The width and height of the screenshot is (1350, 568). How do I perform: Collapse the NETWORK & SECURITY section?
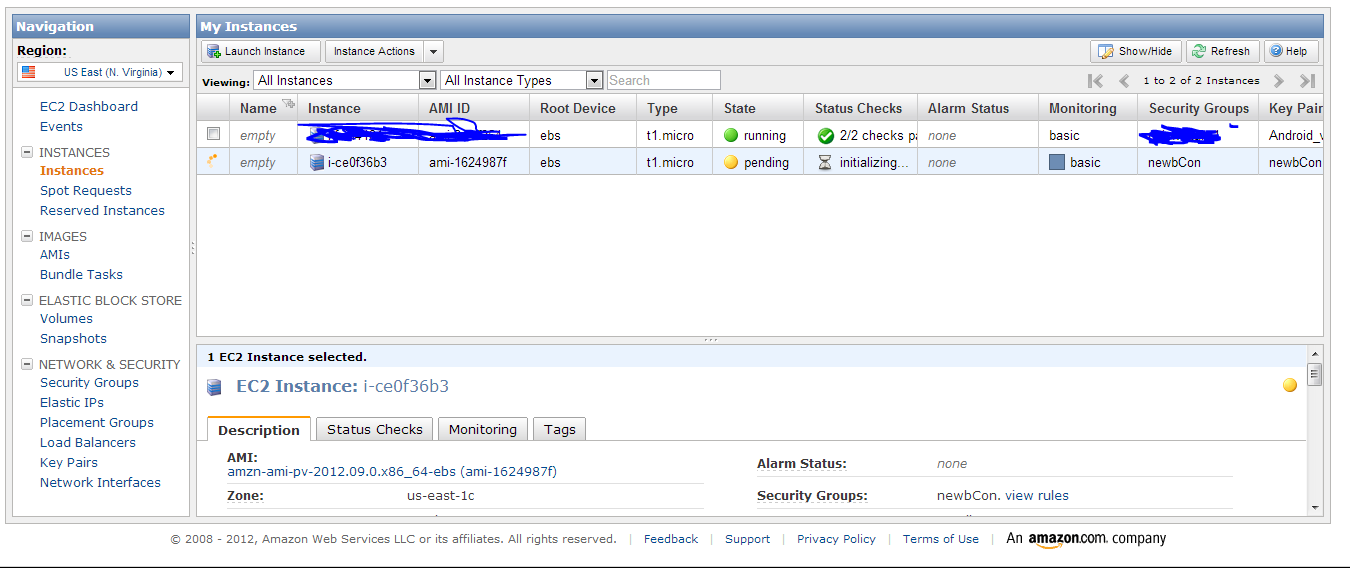27,364
